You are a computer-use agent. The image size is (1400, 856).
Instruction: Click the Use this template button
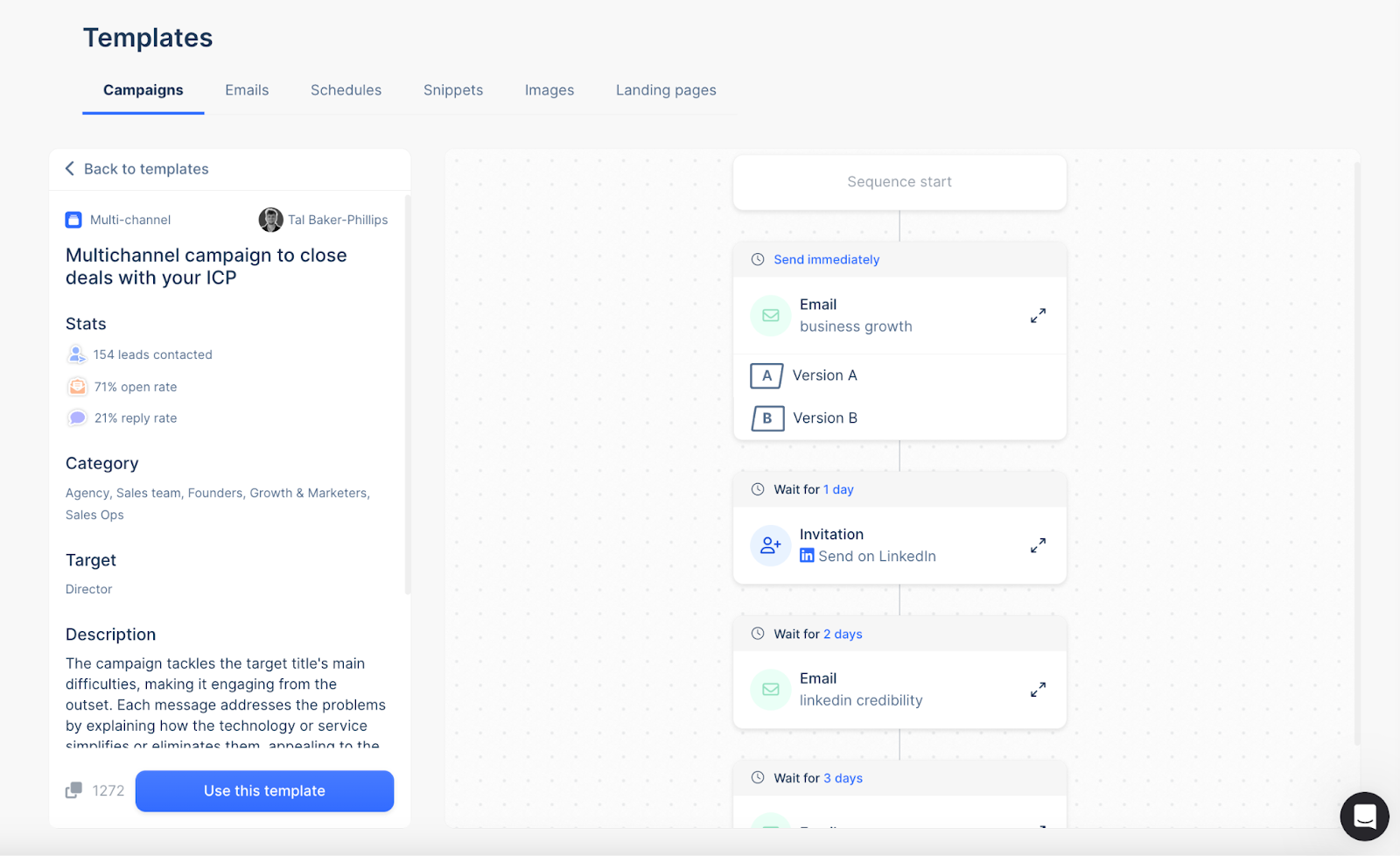pyautogui.click(x=264, y=790)
